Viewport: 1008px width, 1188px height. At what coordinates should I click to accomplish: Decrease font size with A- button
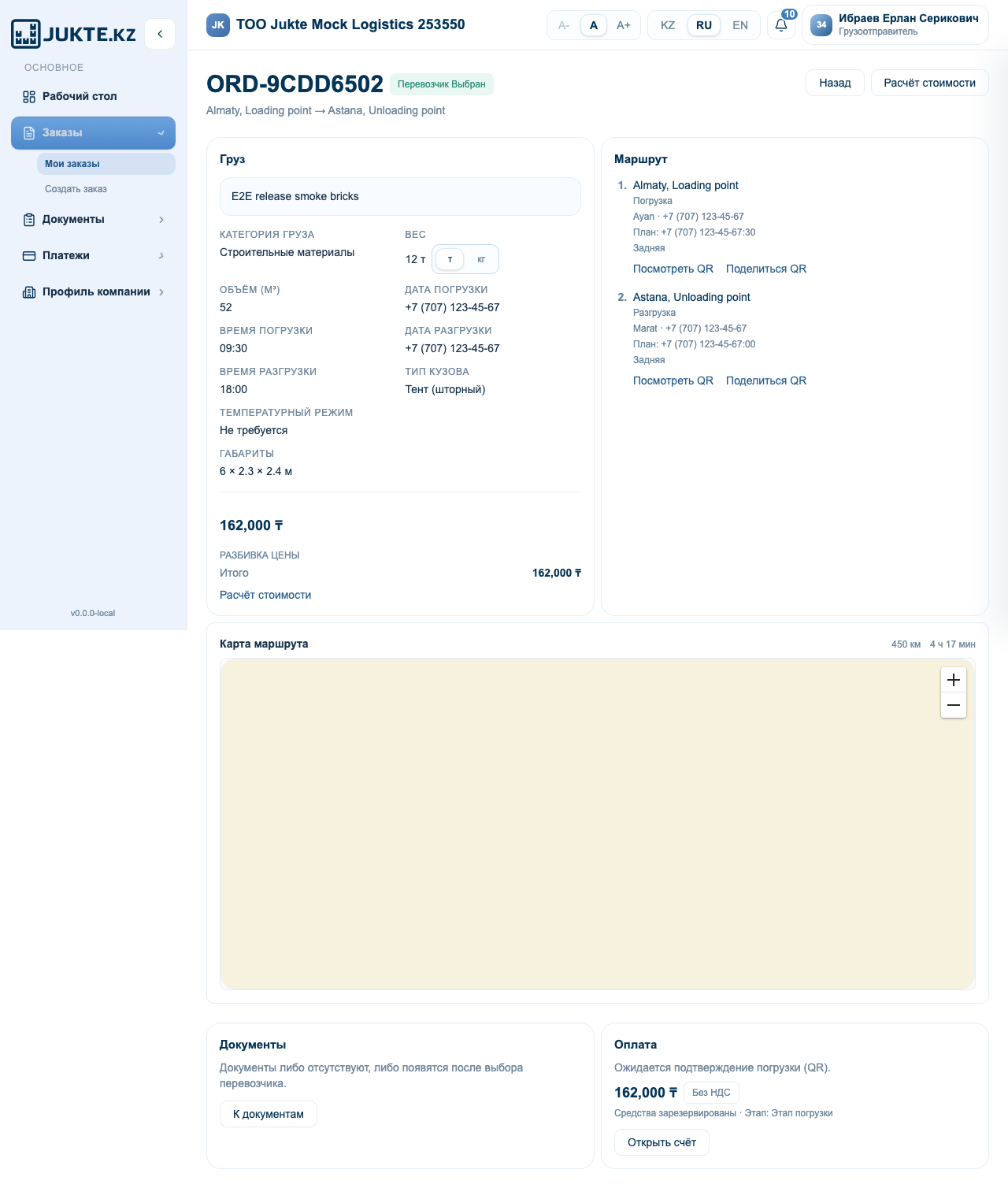[564, 25]
